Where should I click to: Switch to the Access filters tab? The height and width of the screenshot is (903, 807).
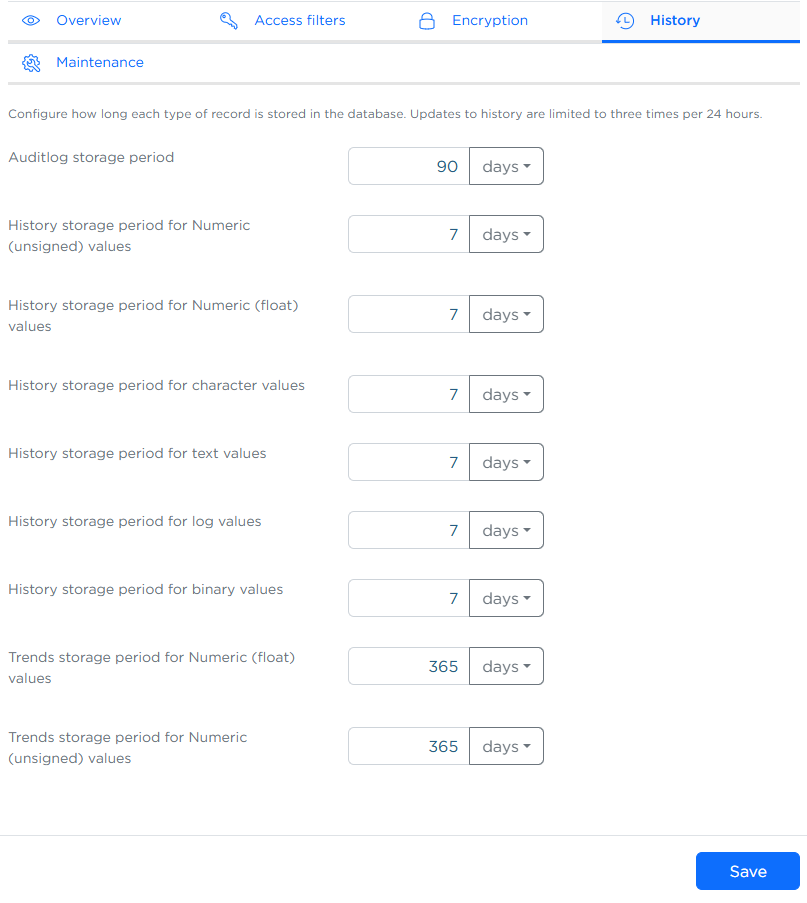click(299, 20)
